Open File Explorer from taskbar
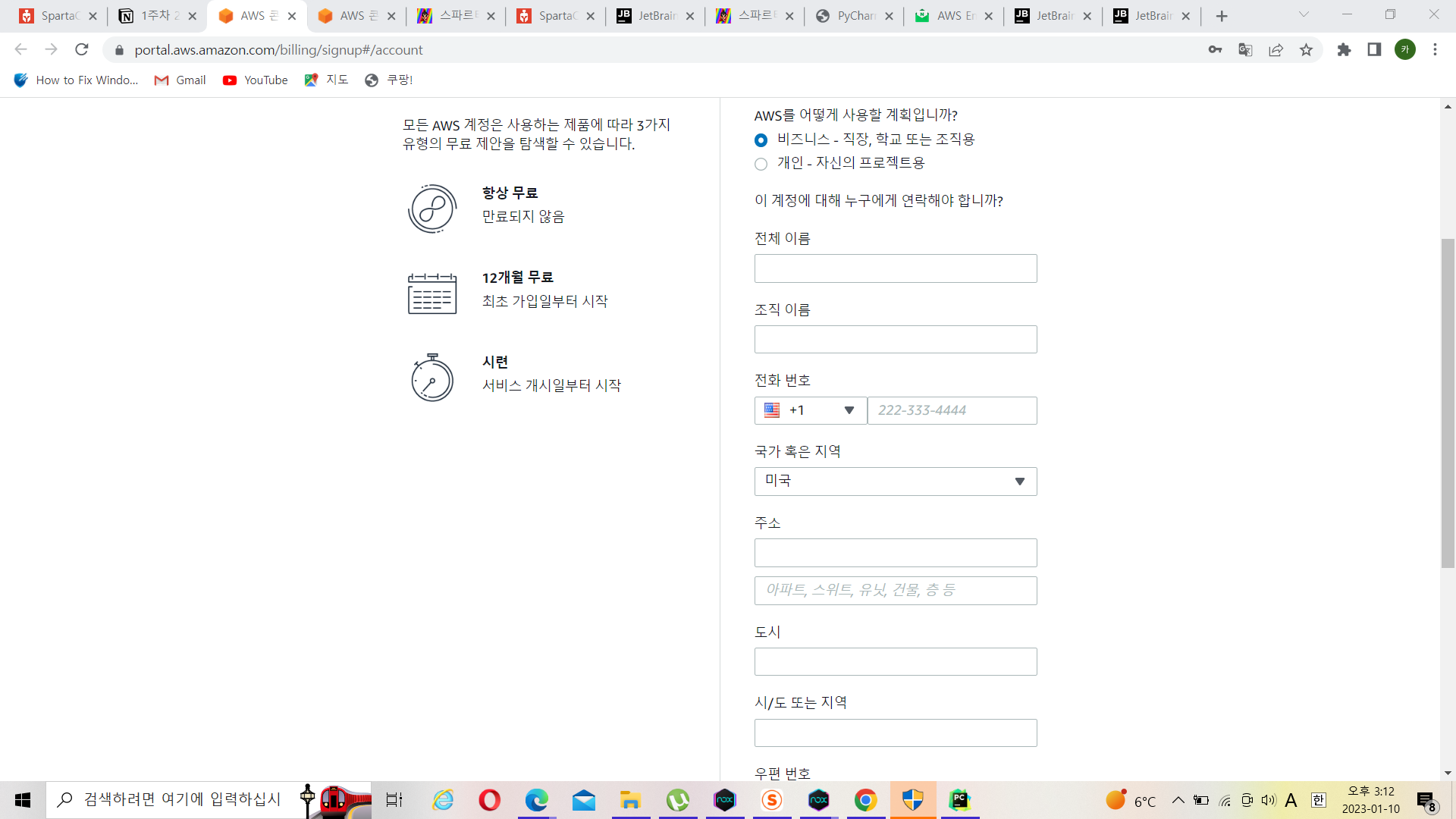1456x819 pixels. [631, 800]
